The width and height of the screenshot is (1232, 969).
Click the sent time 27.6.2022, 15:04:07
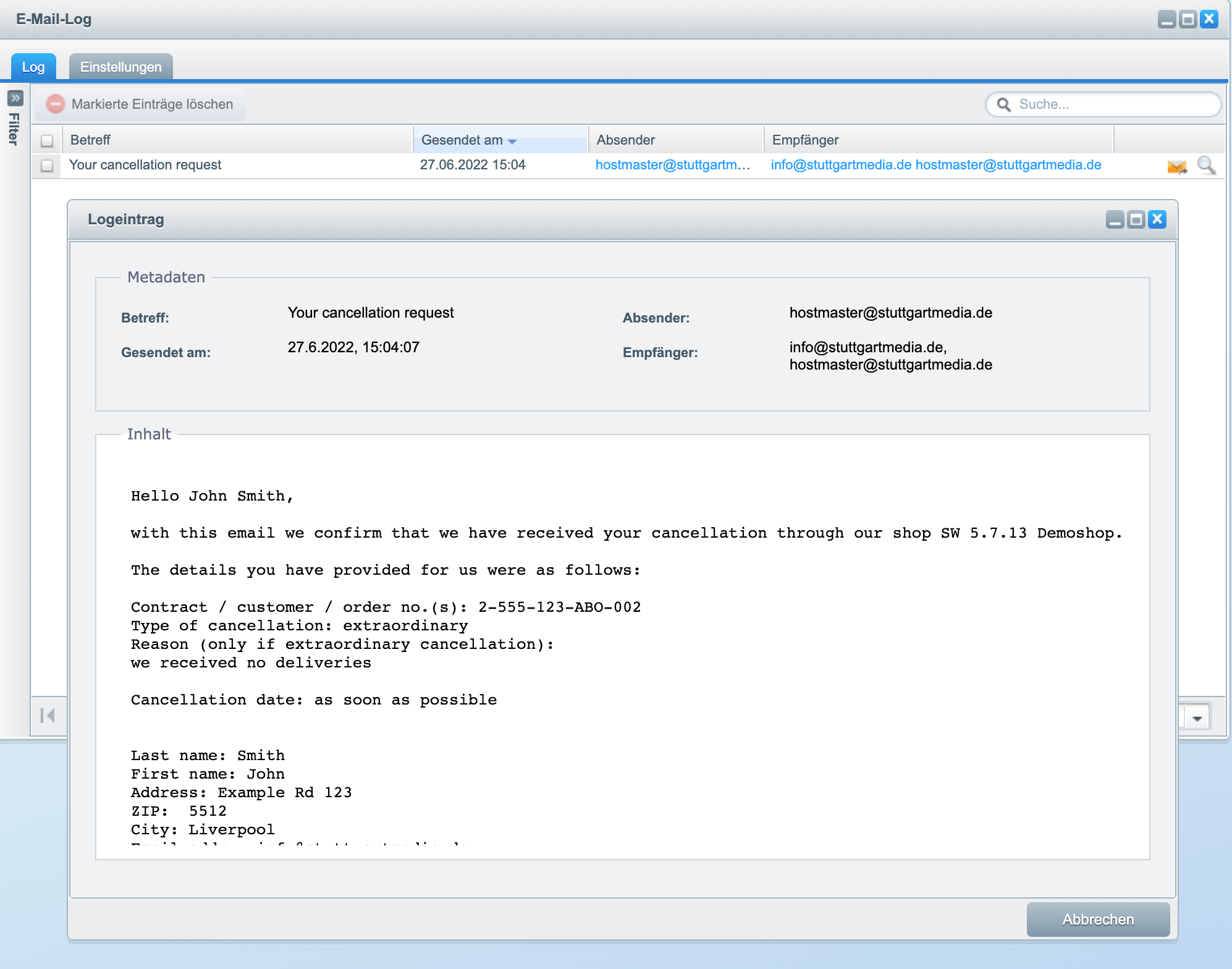(353, 347)
